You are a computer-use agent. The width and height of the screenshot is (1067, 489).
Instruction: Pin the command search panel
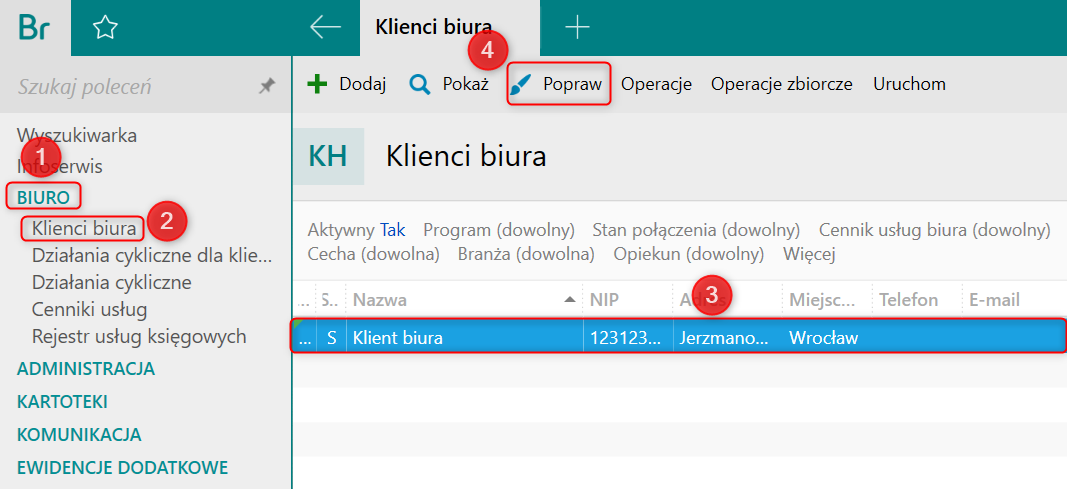(267, 86)
